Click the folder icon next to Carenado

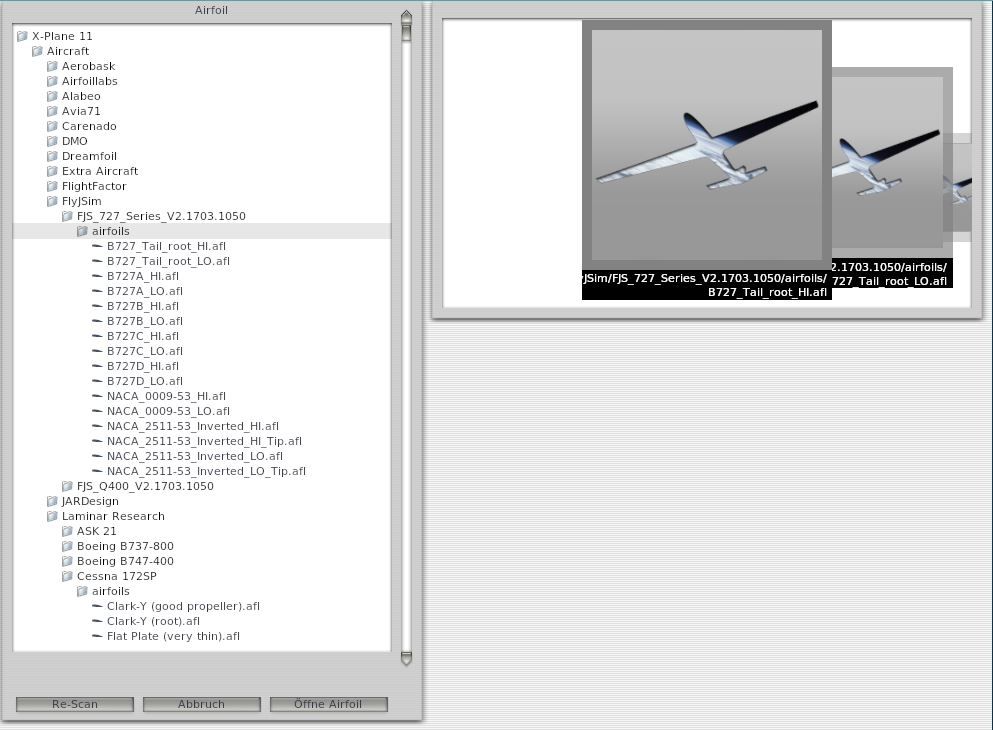pos(52,126)
